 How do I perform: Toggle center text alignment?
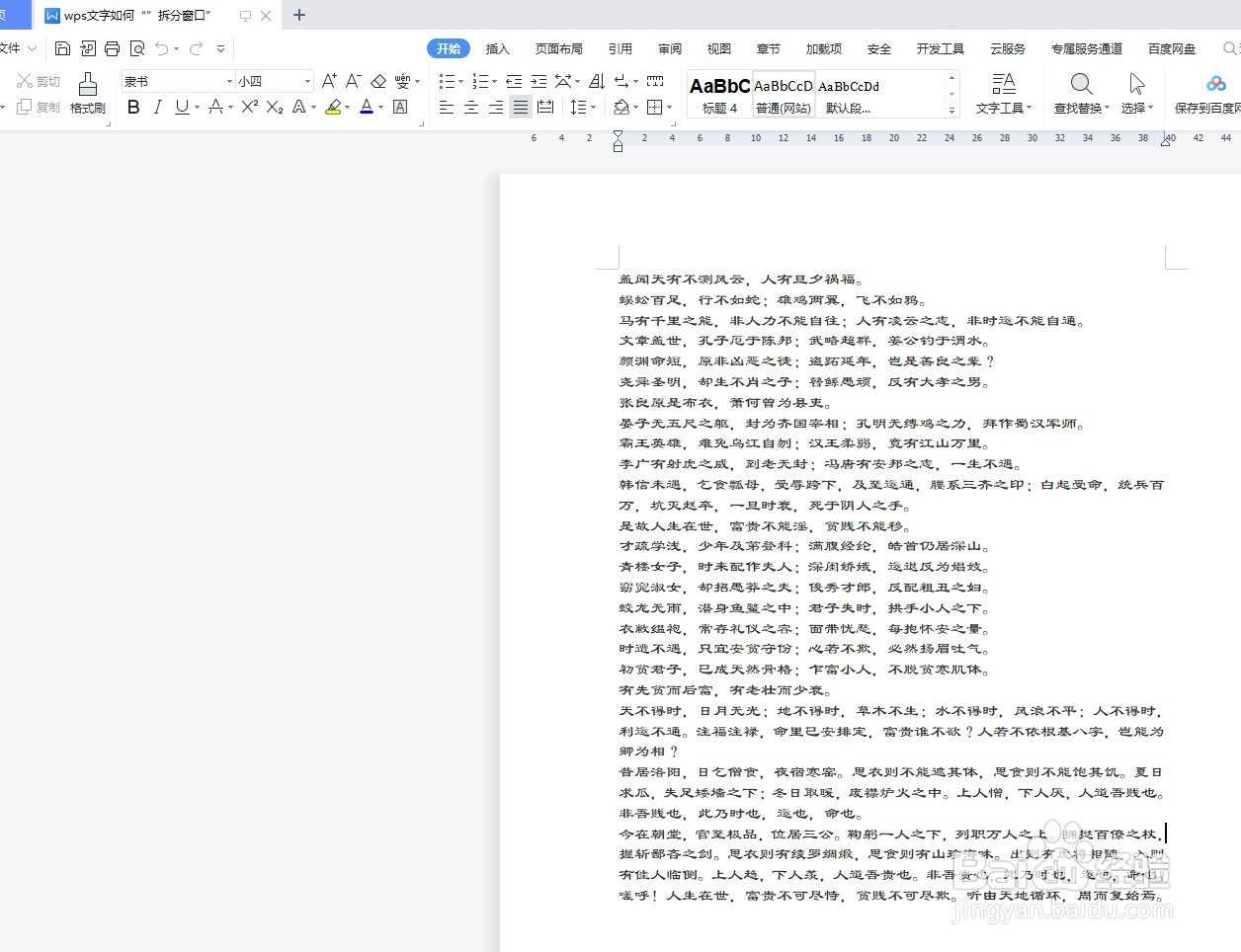[470, 107]
